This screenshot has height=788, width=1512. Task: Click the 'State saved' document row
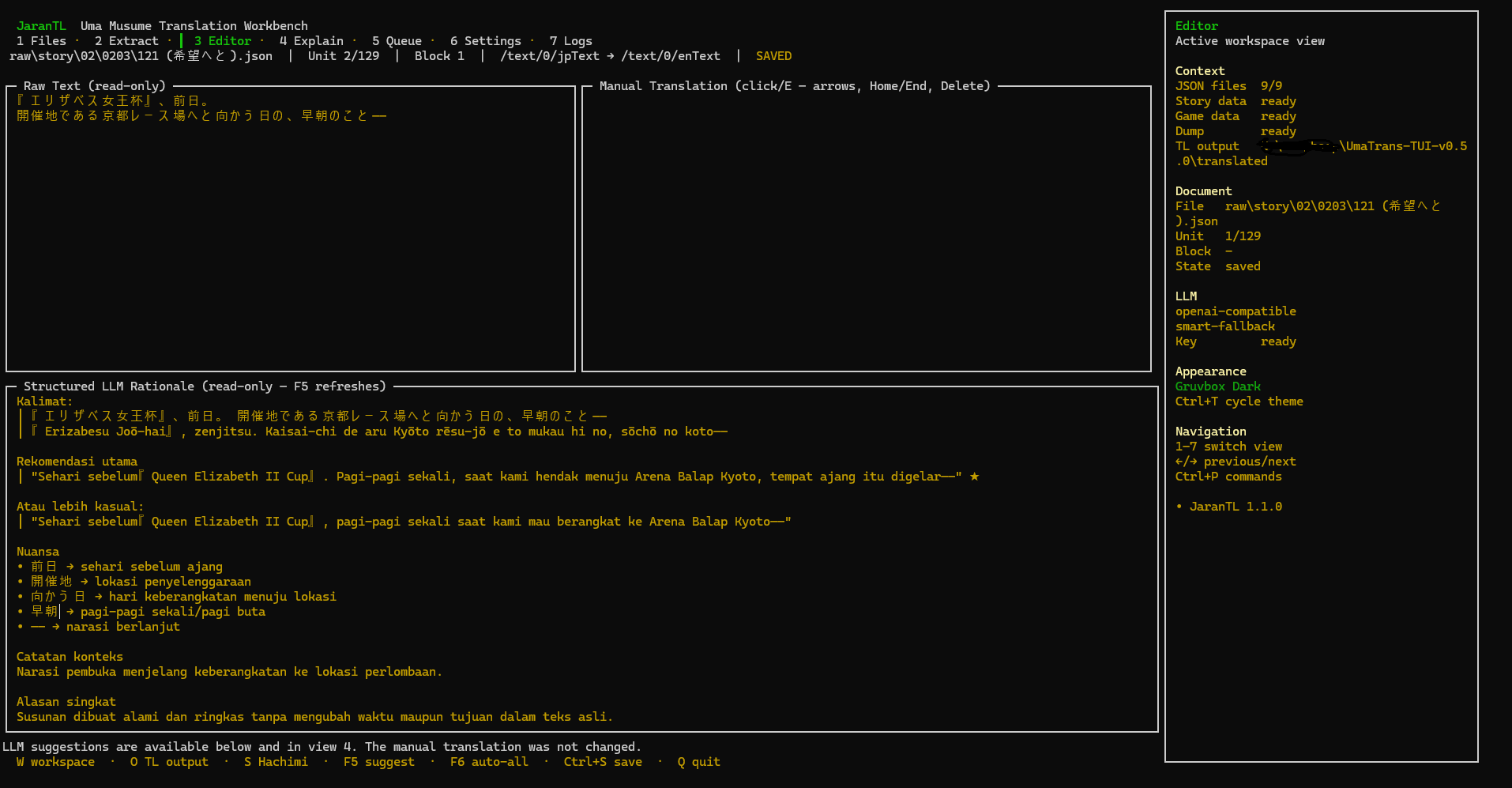[x=1218, y=266]
